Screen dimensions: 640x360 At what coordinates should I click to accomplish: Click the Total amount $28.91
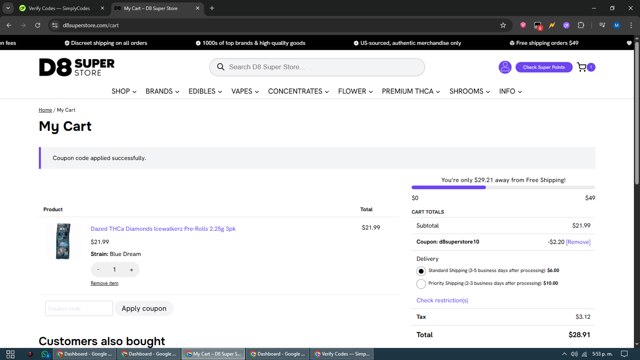[x=579, y=335]
